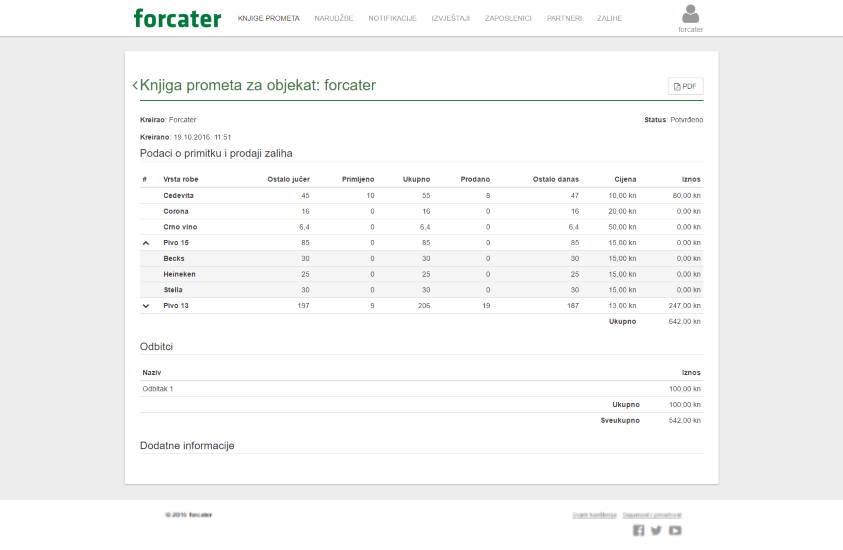843x550 pixels.
Task: Open the Izvještaji menu item
Action: point(450,18)
